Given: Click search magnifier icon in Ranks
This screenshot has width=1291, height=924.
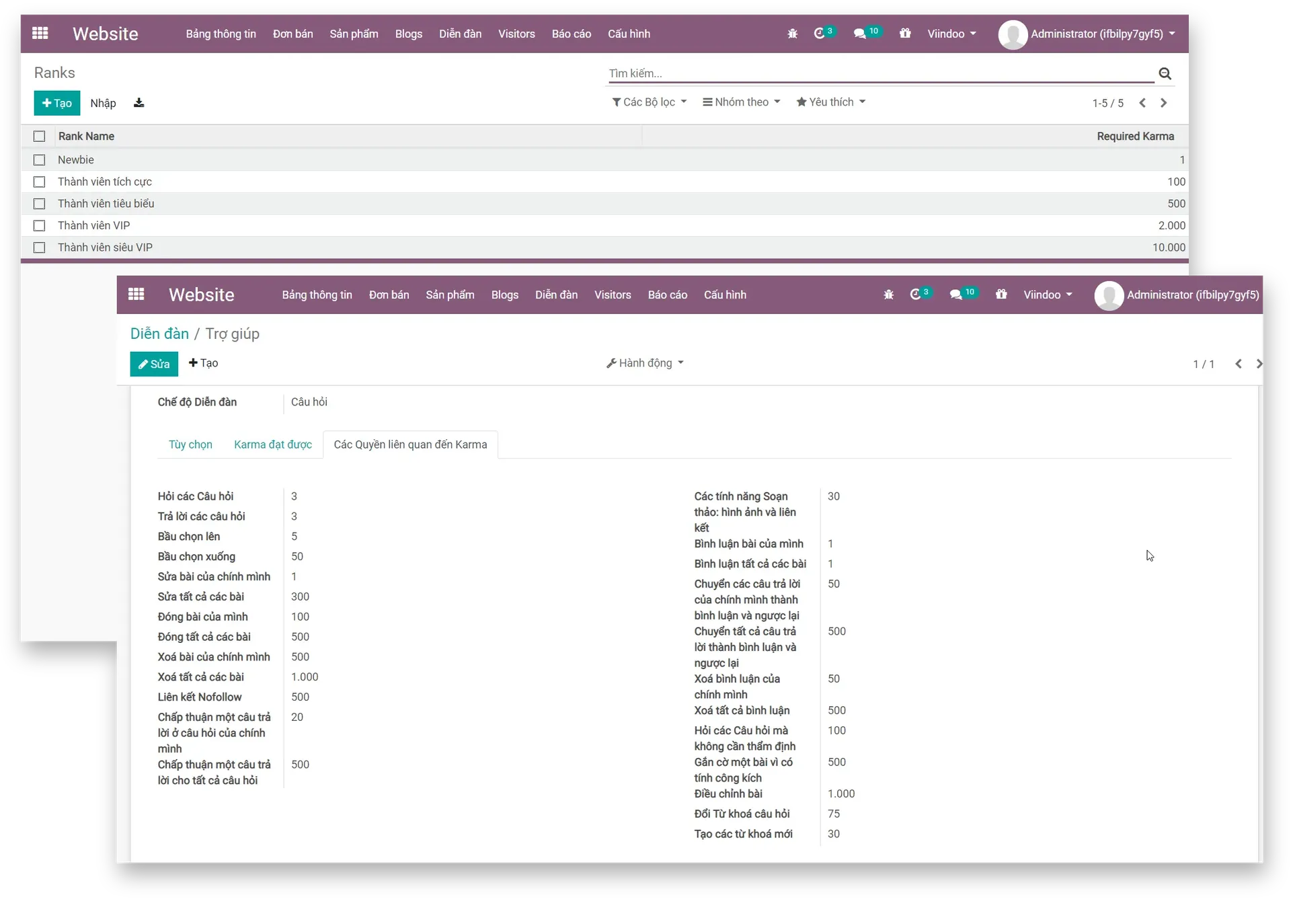Looking at the screenshot, I should pyautogui.click(x=1165, y=73).
